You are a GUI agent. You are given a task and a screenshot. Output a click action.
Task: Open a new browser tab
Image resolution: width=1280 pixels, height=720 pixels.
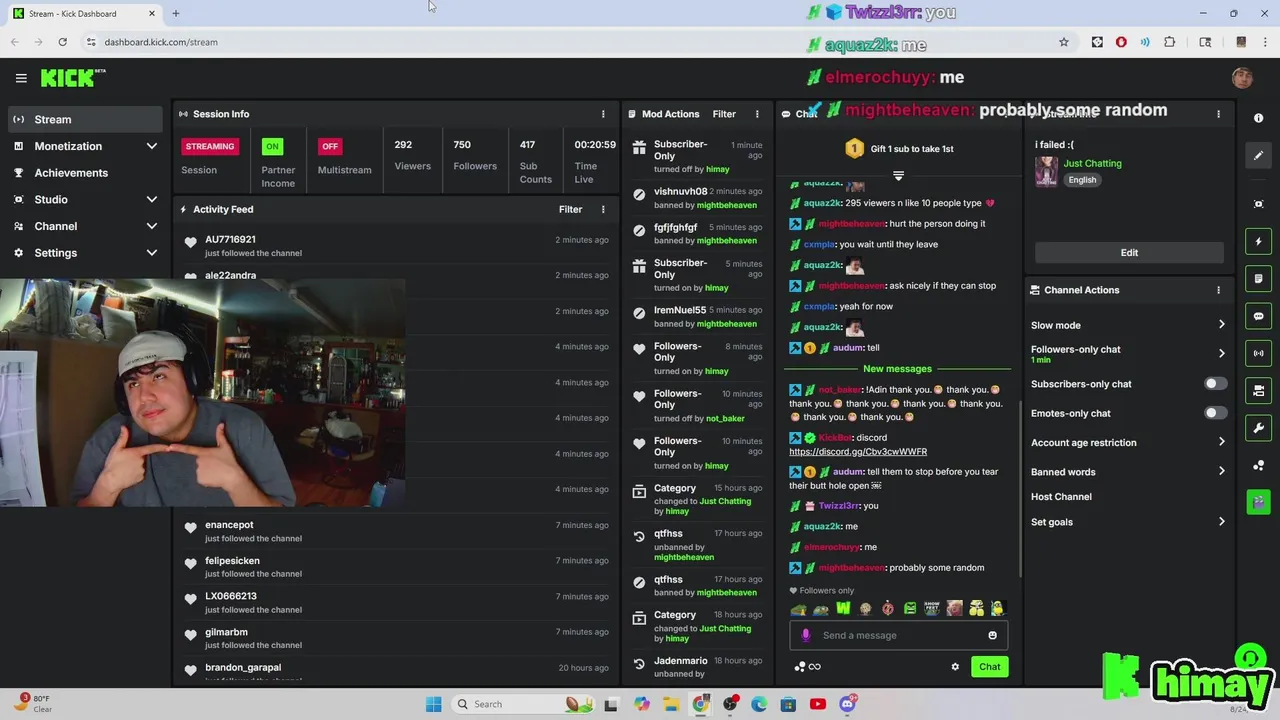point(175,14)
